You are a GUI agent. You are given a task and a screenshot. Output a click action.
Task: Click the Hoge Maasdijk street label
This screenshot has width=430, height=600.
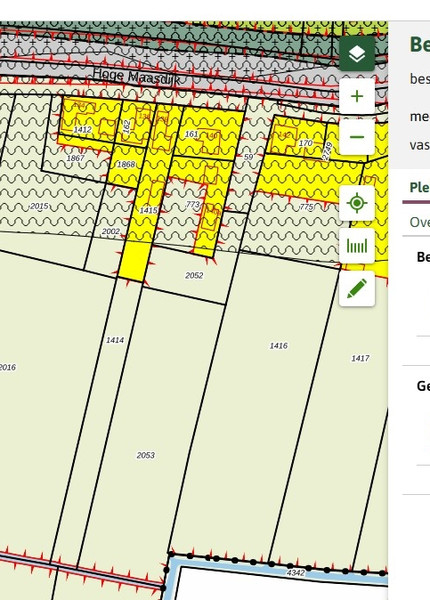click(x=136, y=76)
